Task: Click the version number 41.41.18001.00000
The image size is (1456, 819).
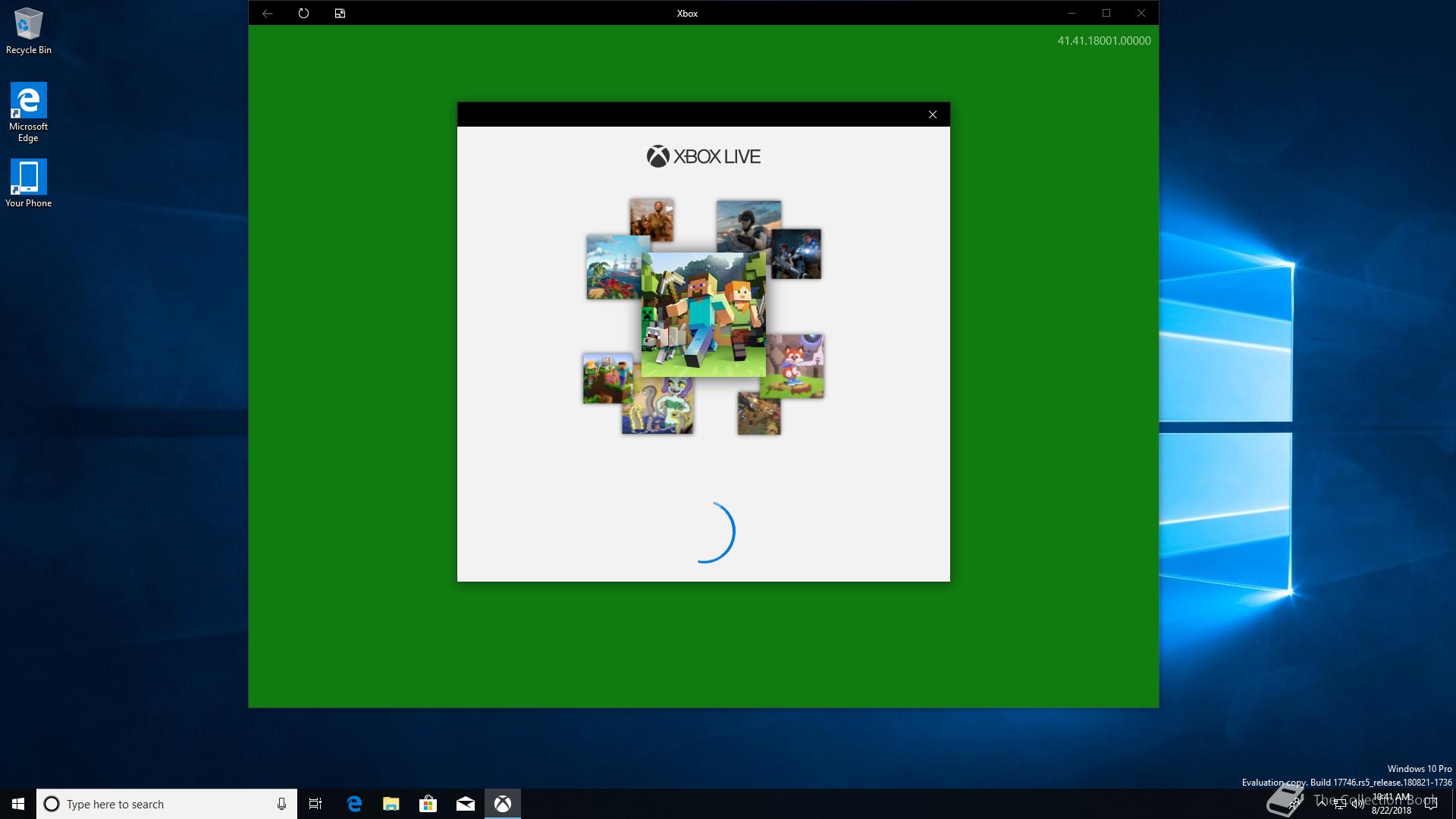Action: pyautogui.click(x=1104, y=41)
